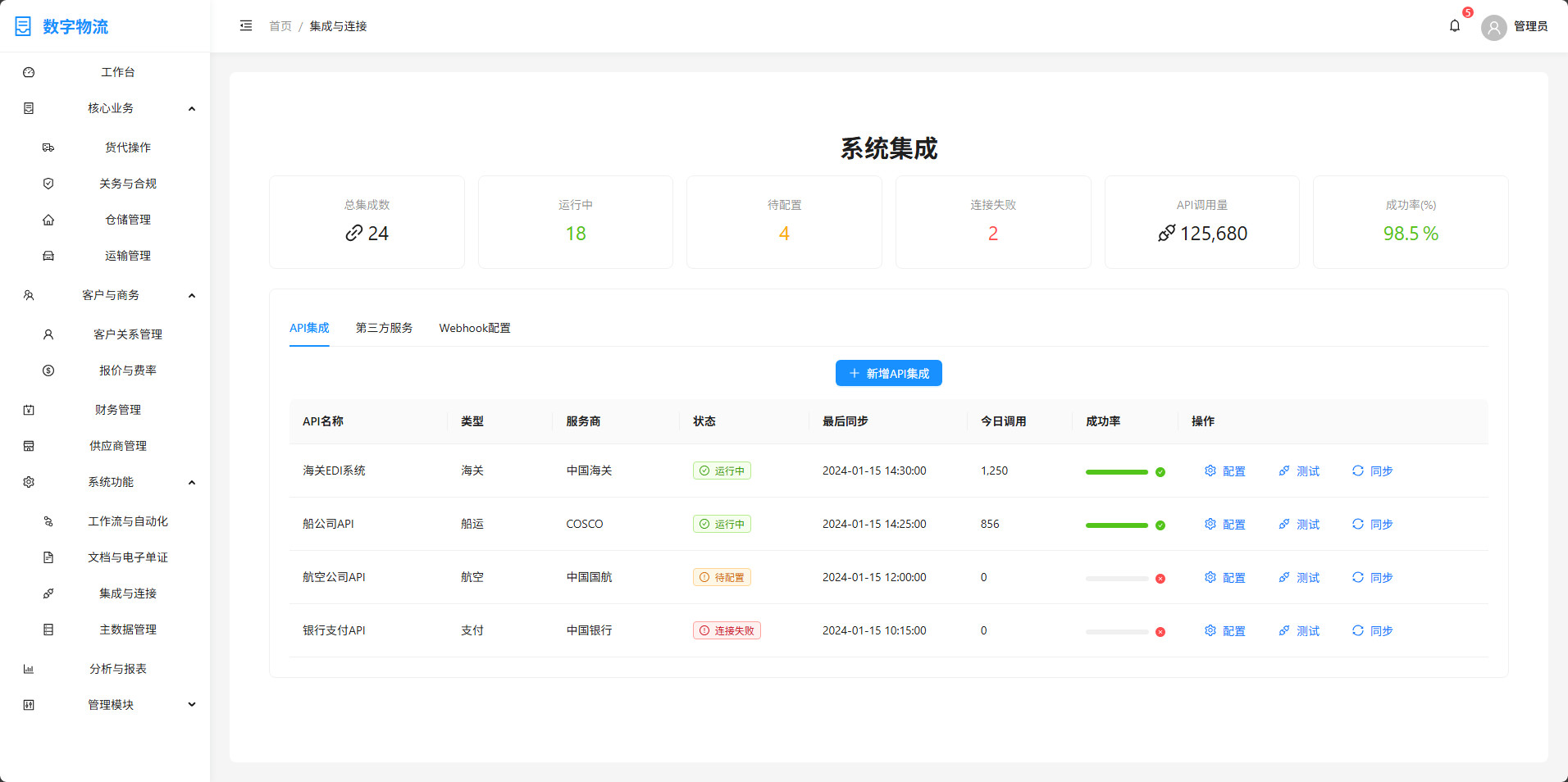Click the 新增API集成 button
The height and width of the screenshot is (782, 1568).
point(888,373)
